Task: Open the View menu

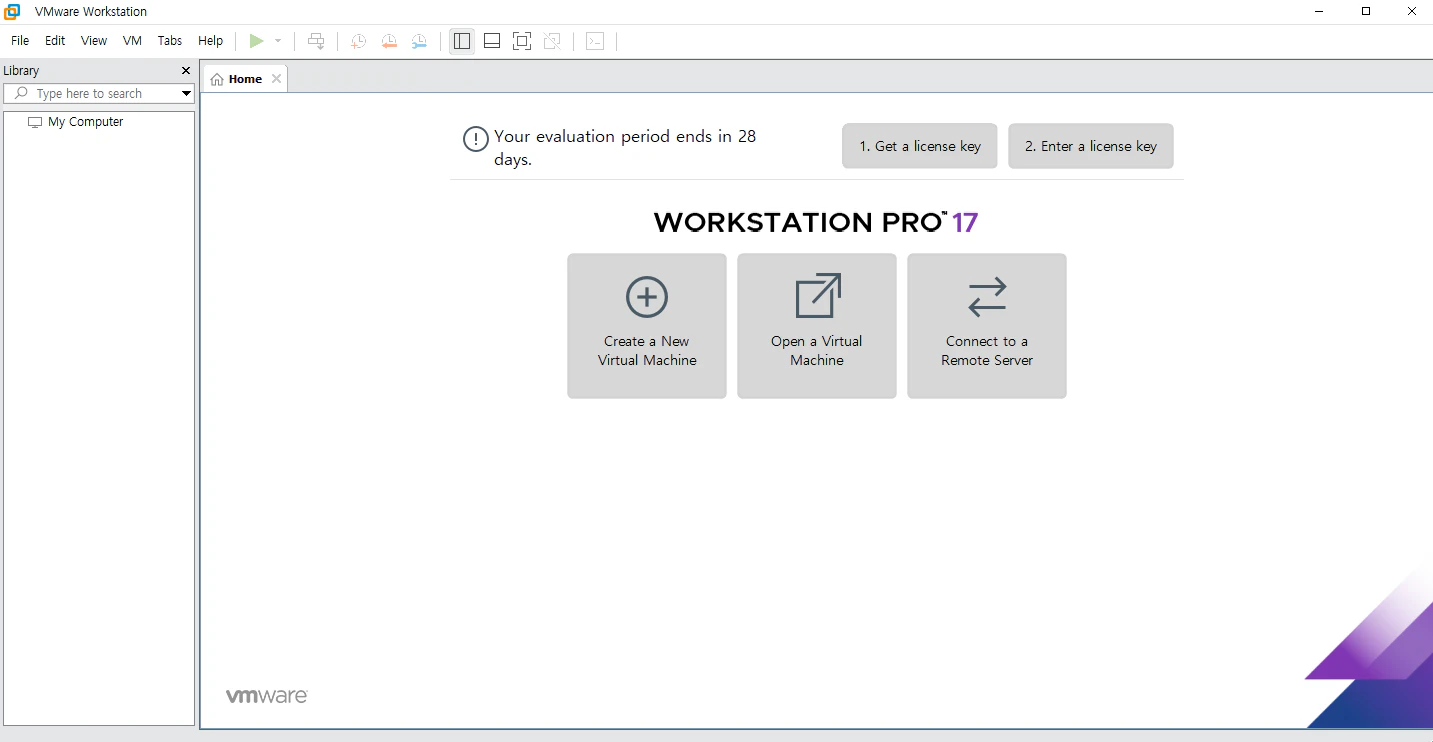Action: (x=94, y=41)
